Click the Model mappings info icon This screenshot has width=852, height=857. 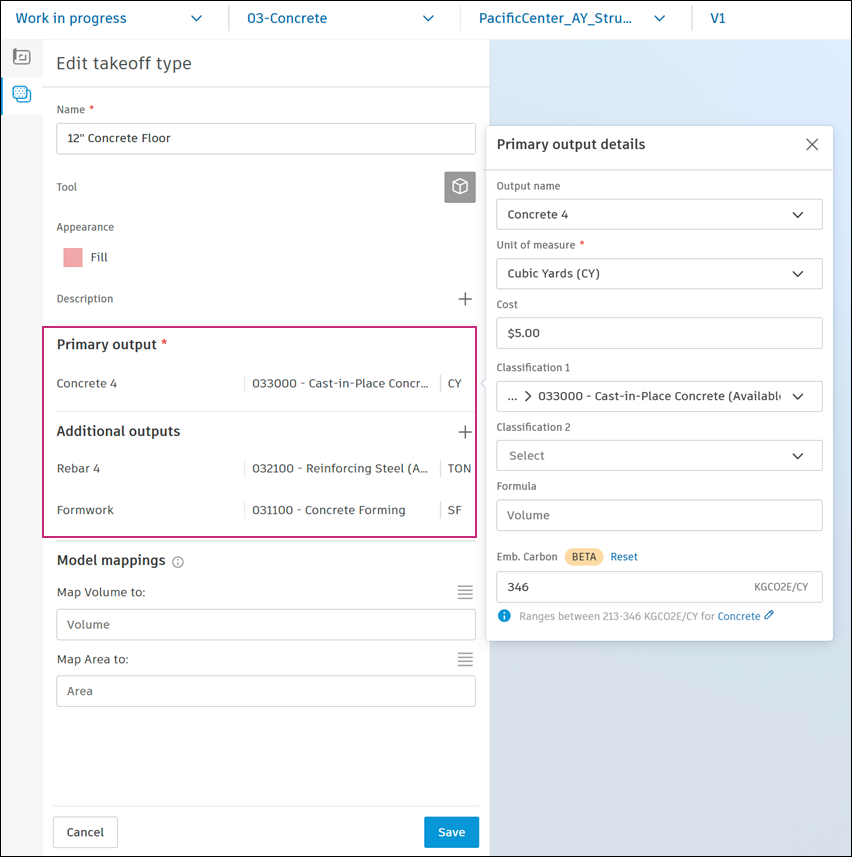point(178,562)
